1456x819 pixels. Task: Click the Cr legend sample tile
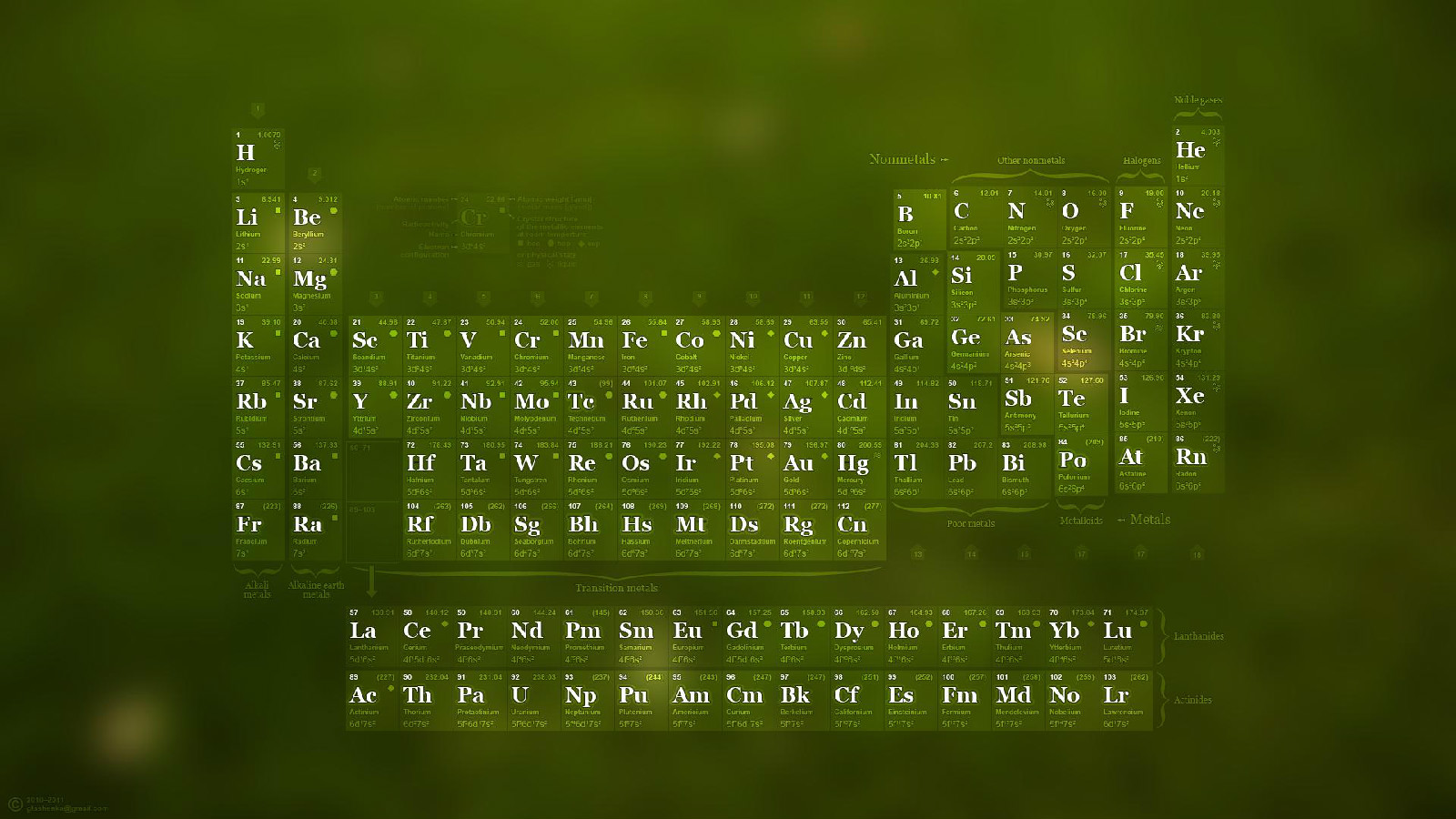tap(473, 218)
